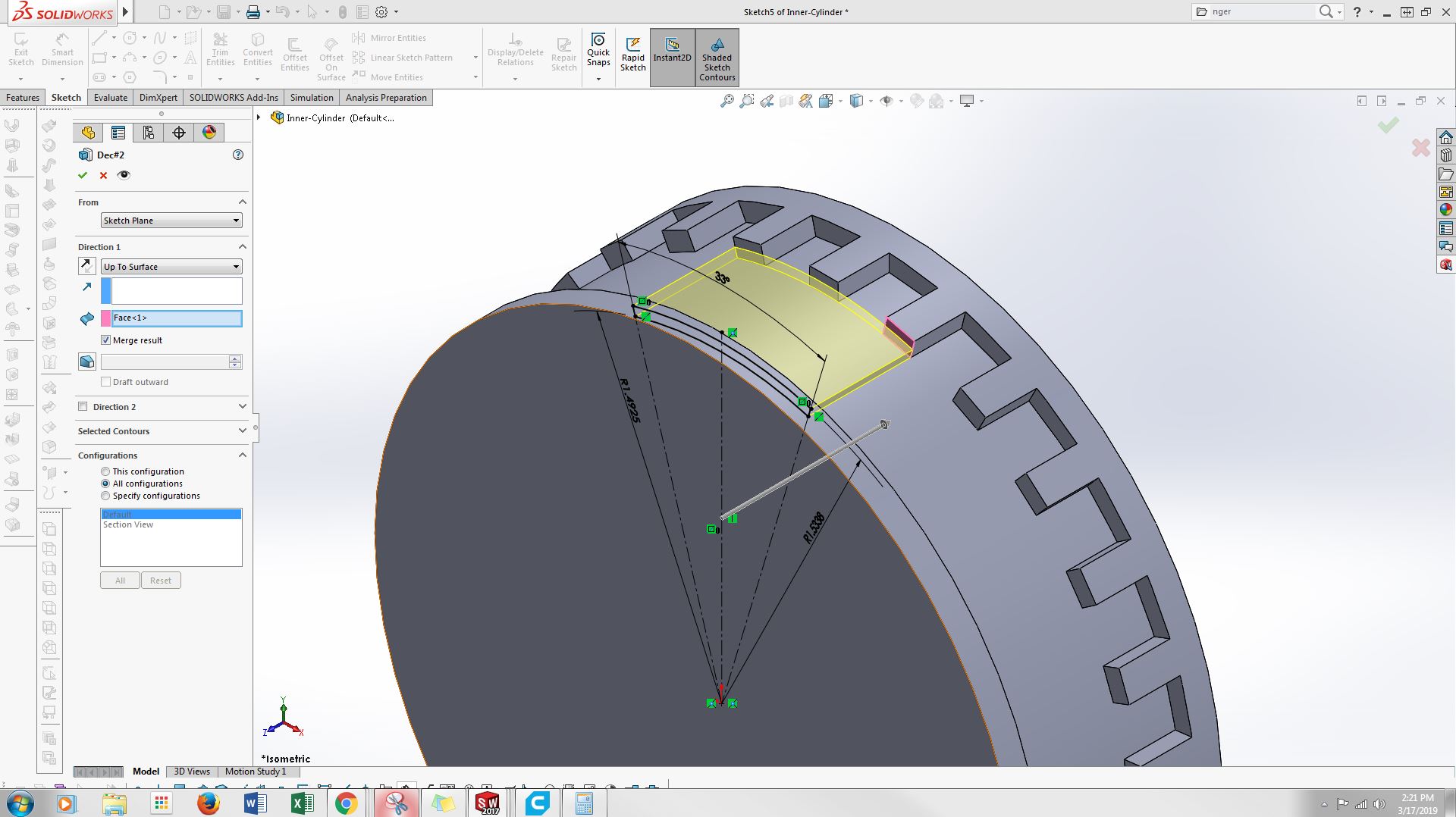Image resolution: width=1456 pixels, height=817 pixels.
Task: Select Smart Dimension tool
Action: point(62,49)
